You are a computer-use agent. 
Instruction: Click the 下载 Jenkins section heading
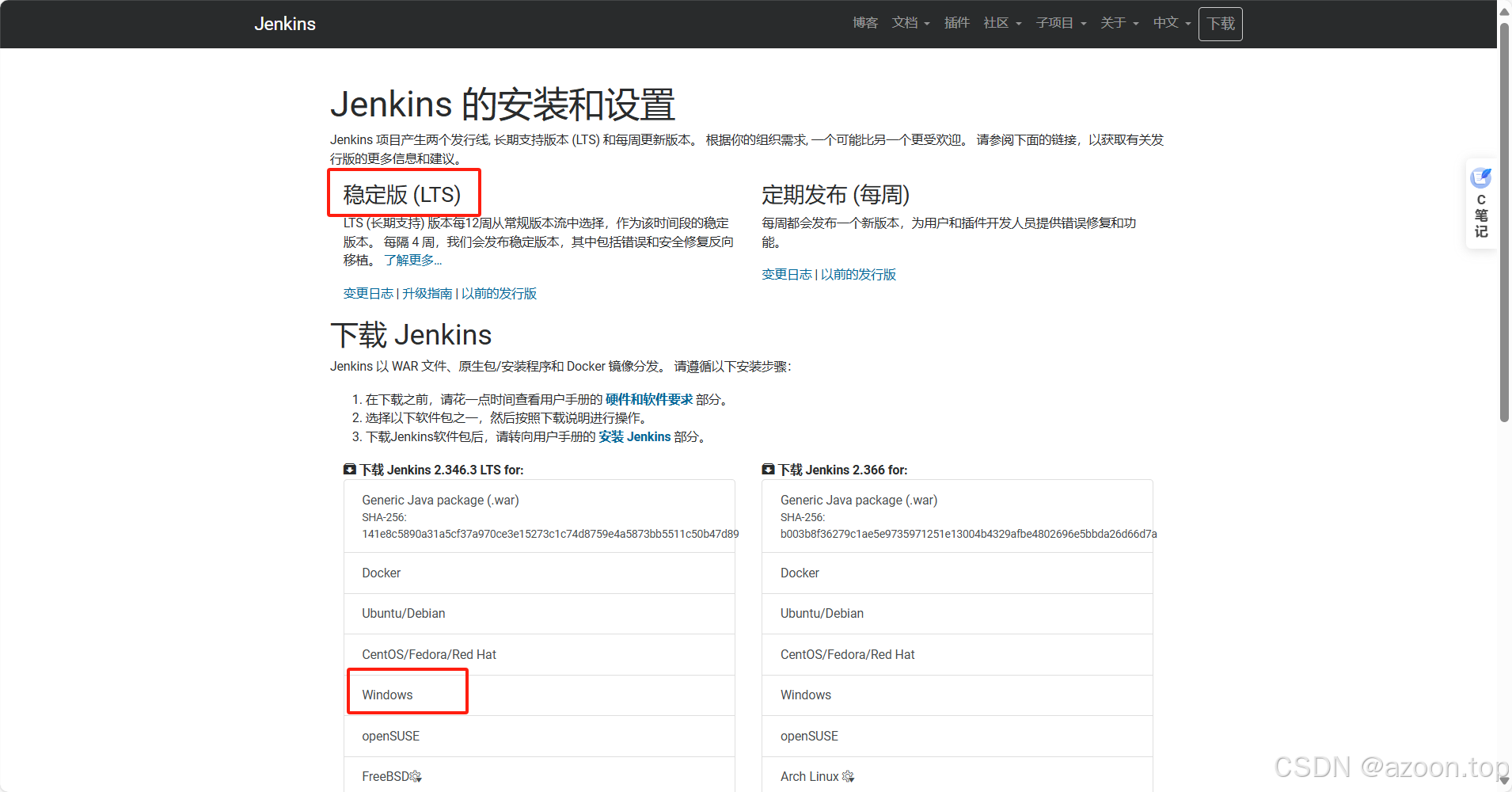pyautogui.click(x=411, y=335)
